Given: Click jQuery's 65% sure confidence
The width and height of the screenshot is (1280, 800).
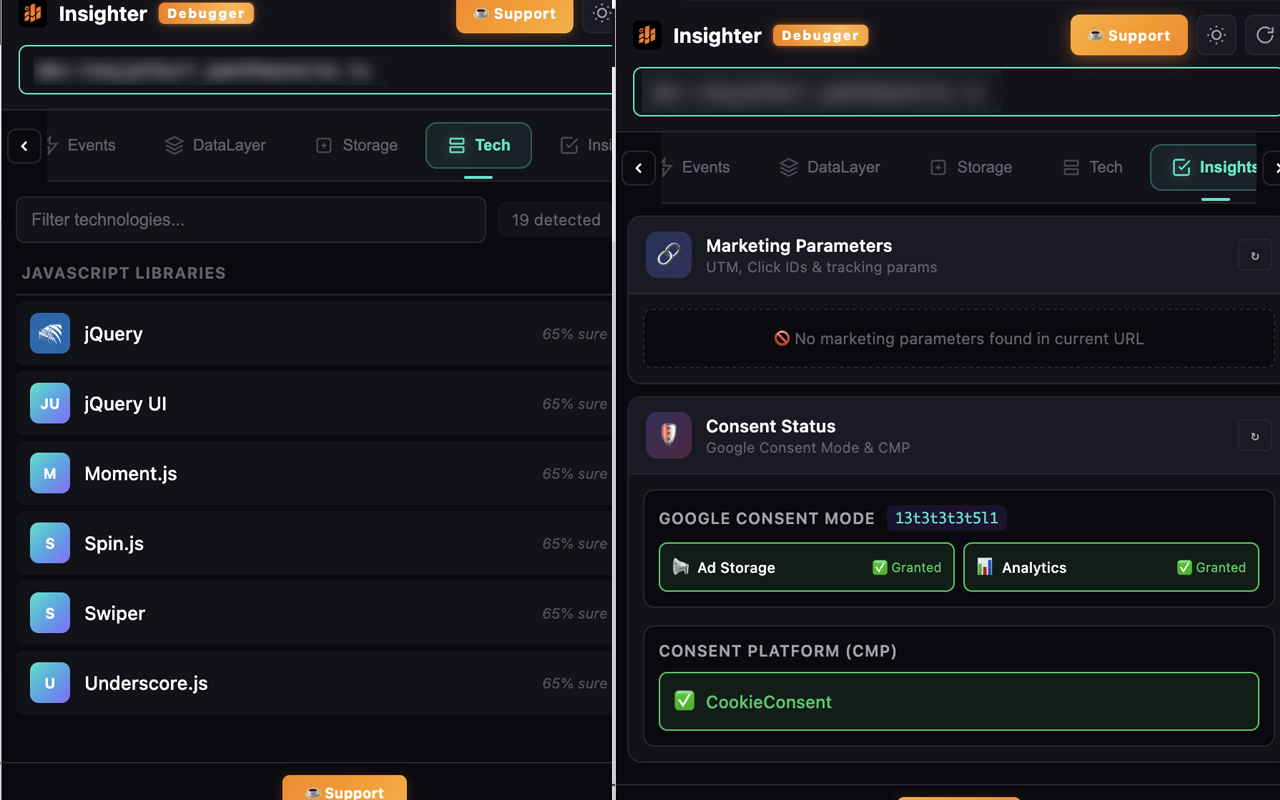Looking at the screenshot, I should pos(575,334).
